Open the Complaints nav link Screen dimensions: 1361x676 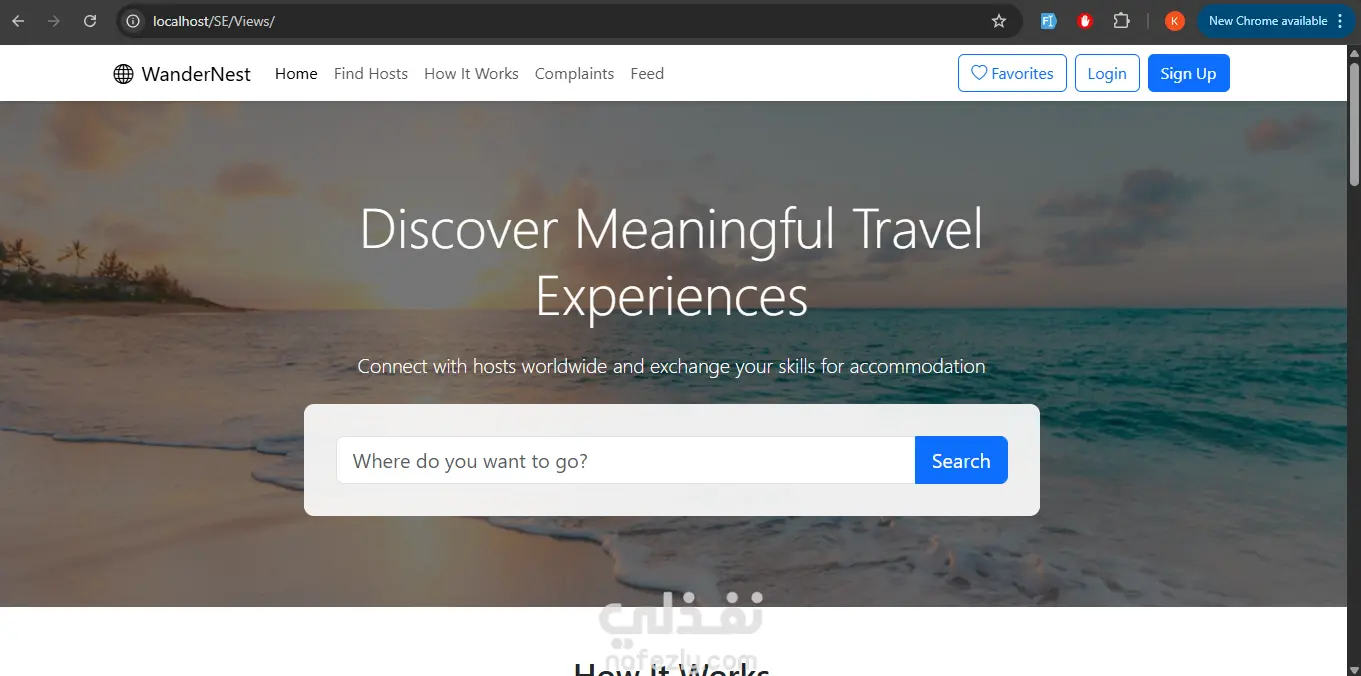[574, 74]
